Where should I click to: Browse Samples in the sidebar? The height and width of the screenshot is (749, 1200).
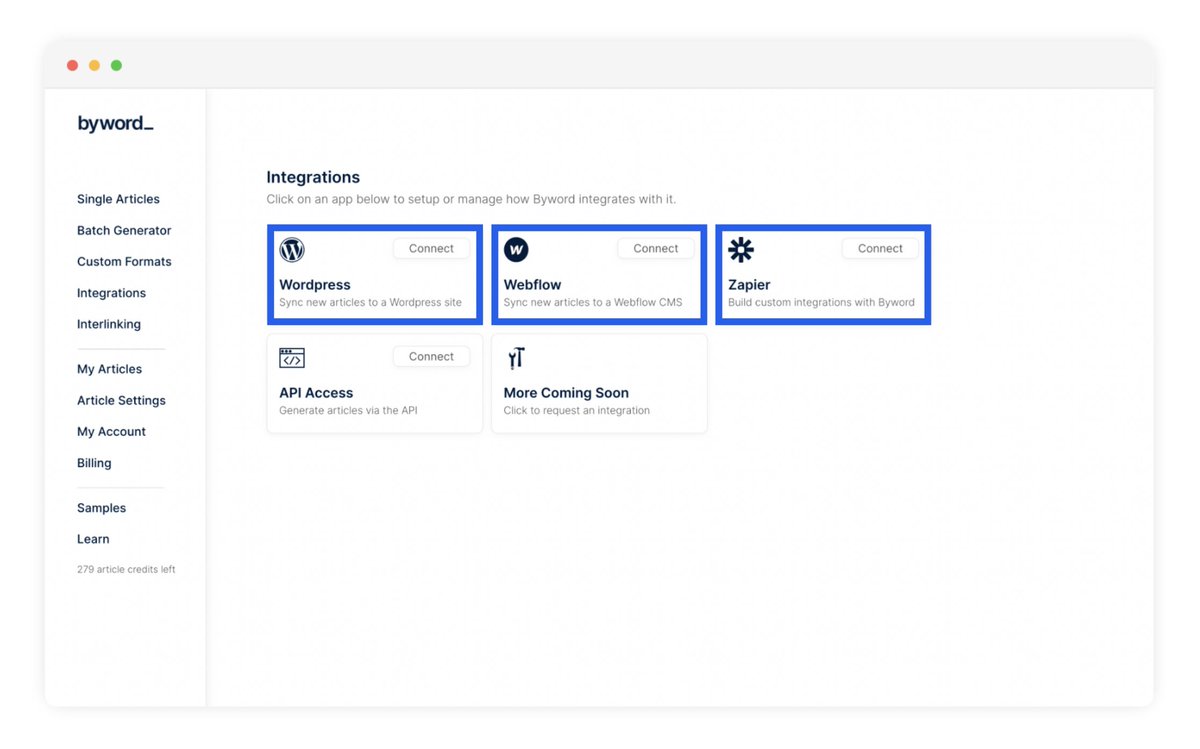click(x=101, y=508)
